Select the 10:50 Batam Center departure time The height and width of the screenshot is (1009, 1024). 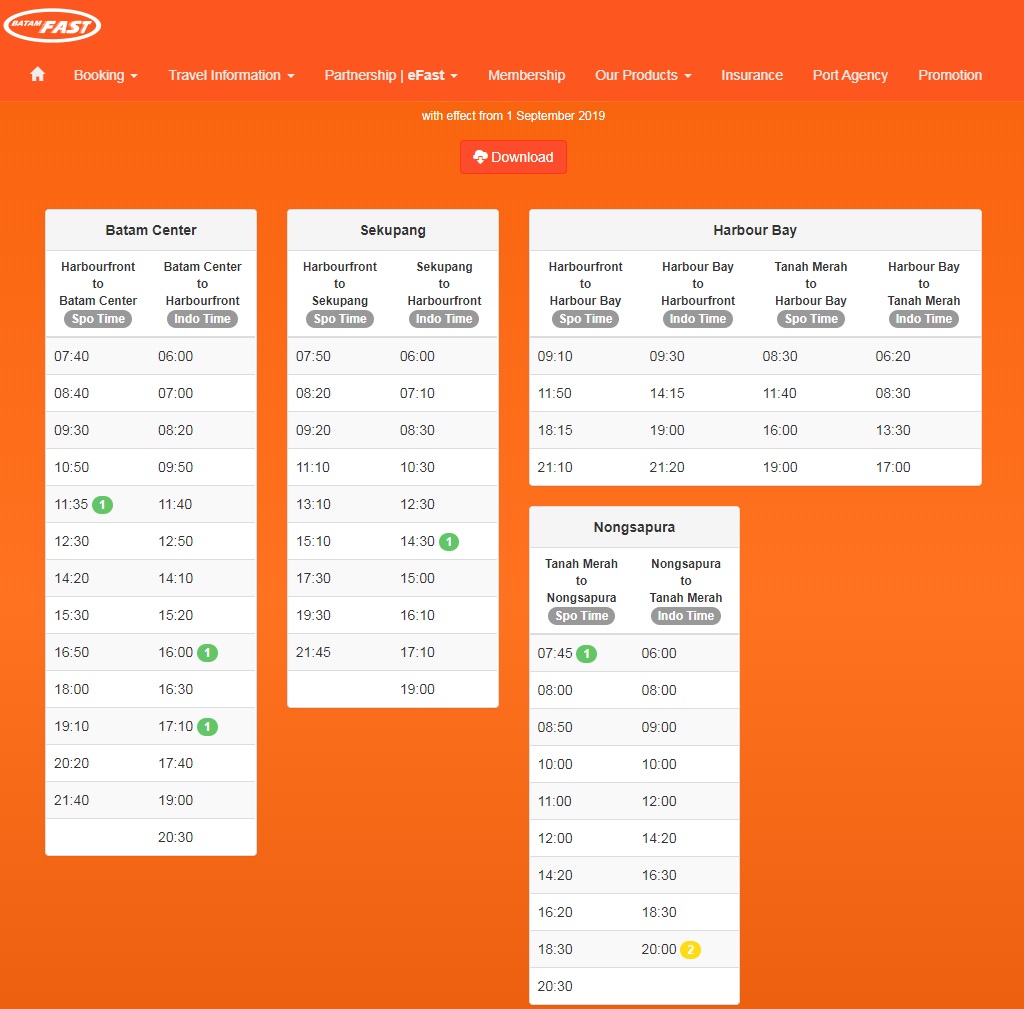pos(71,468)
